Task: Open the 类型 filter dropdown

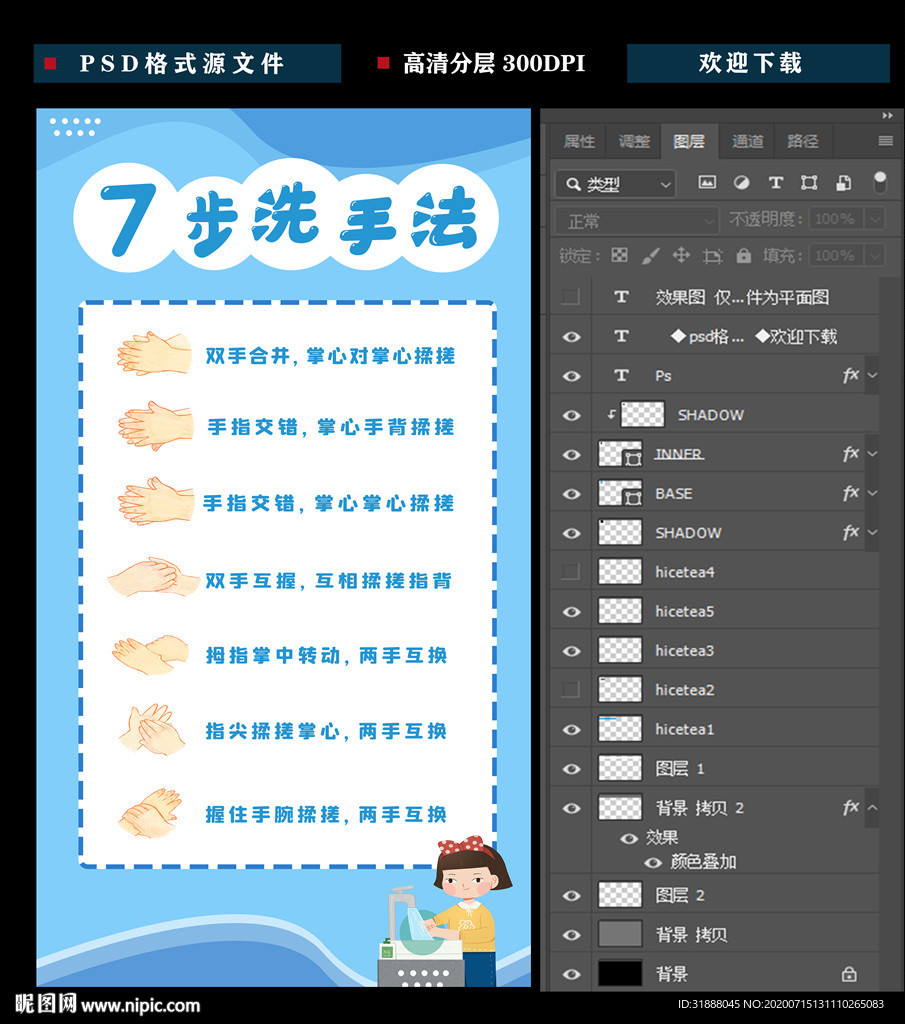Action: (x=616, y=184)
